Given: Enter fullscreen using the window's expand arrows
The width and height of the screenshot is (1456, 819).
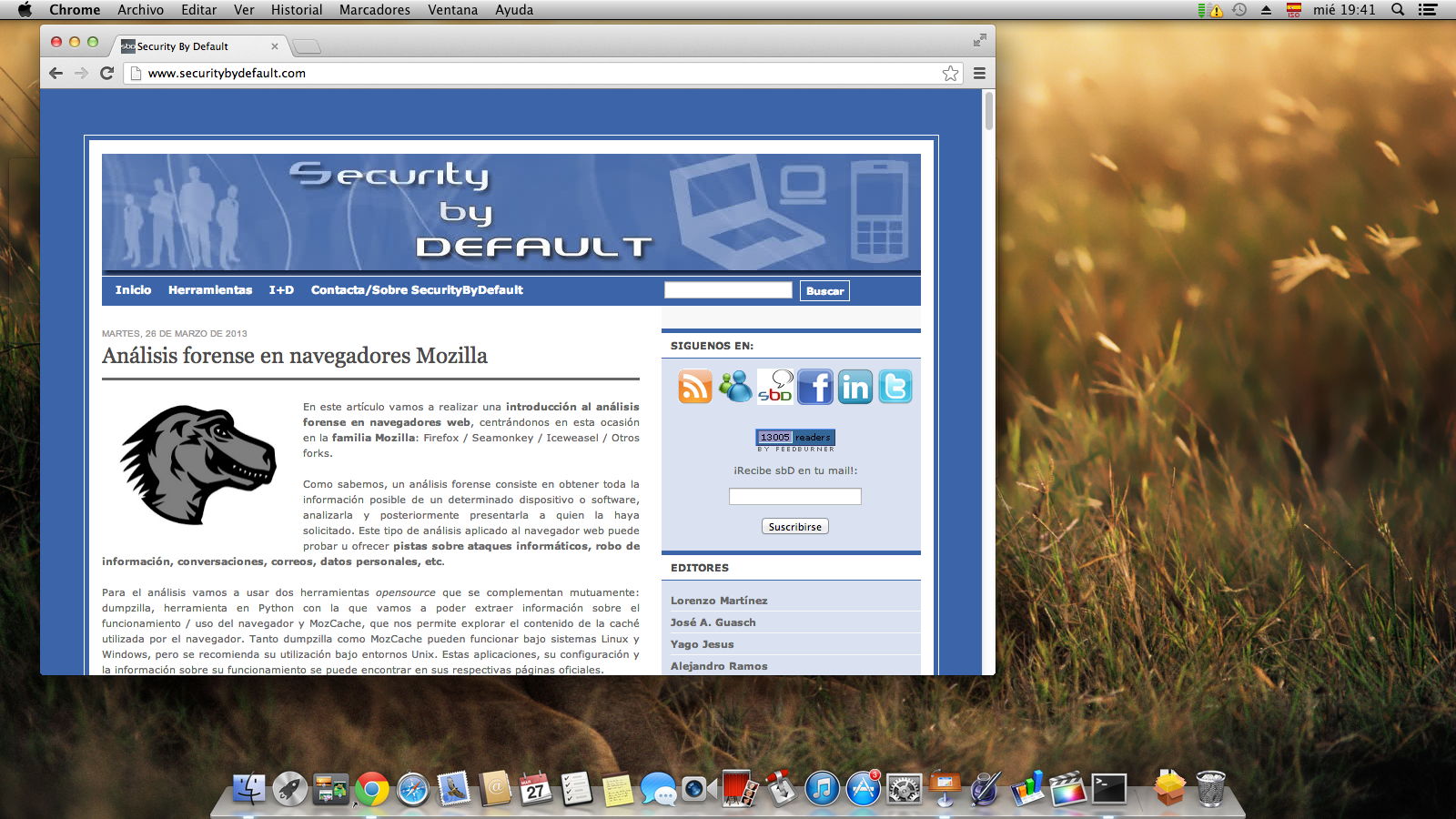Looking at the screenshot, I should (979, 40).
